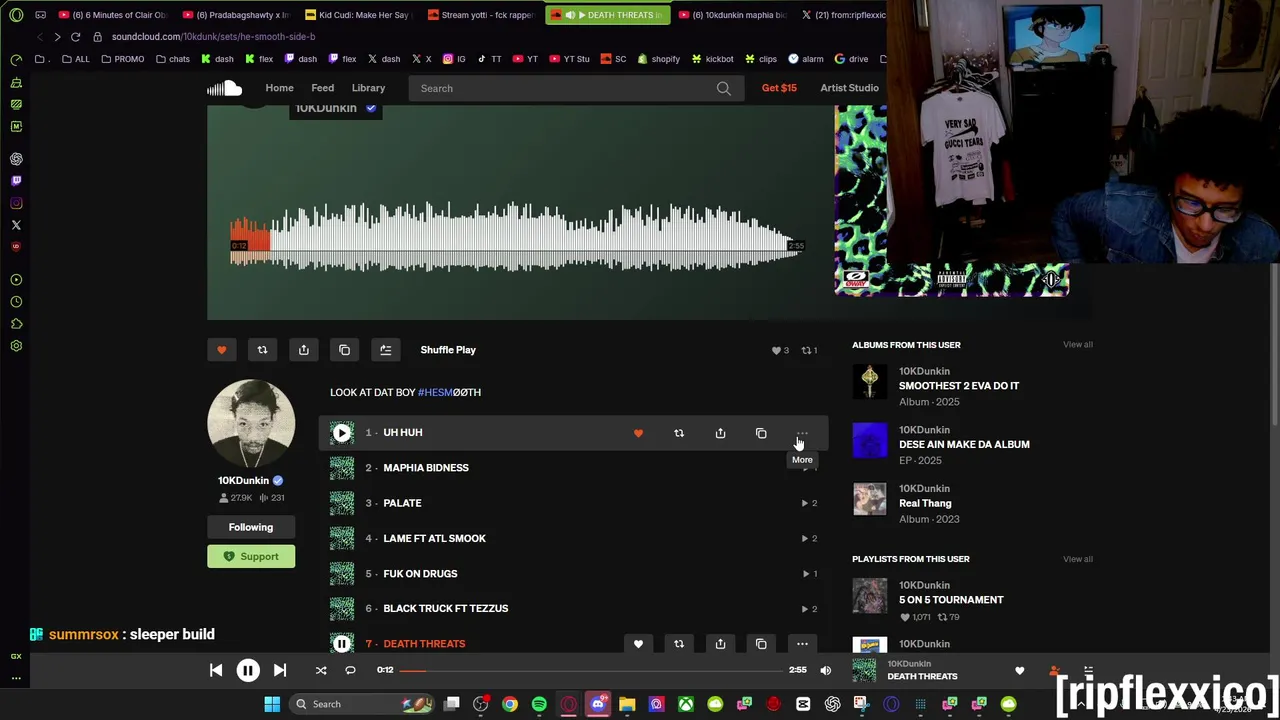Viewport: 1280px width, 720px height.
Task: Repost the DEATH THREATS track row
Action: [679, 644]
